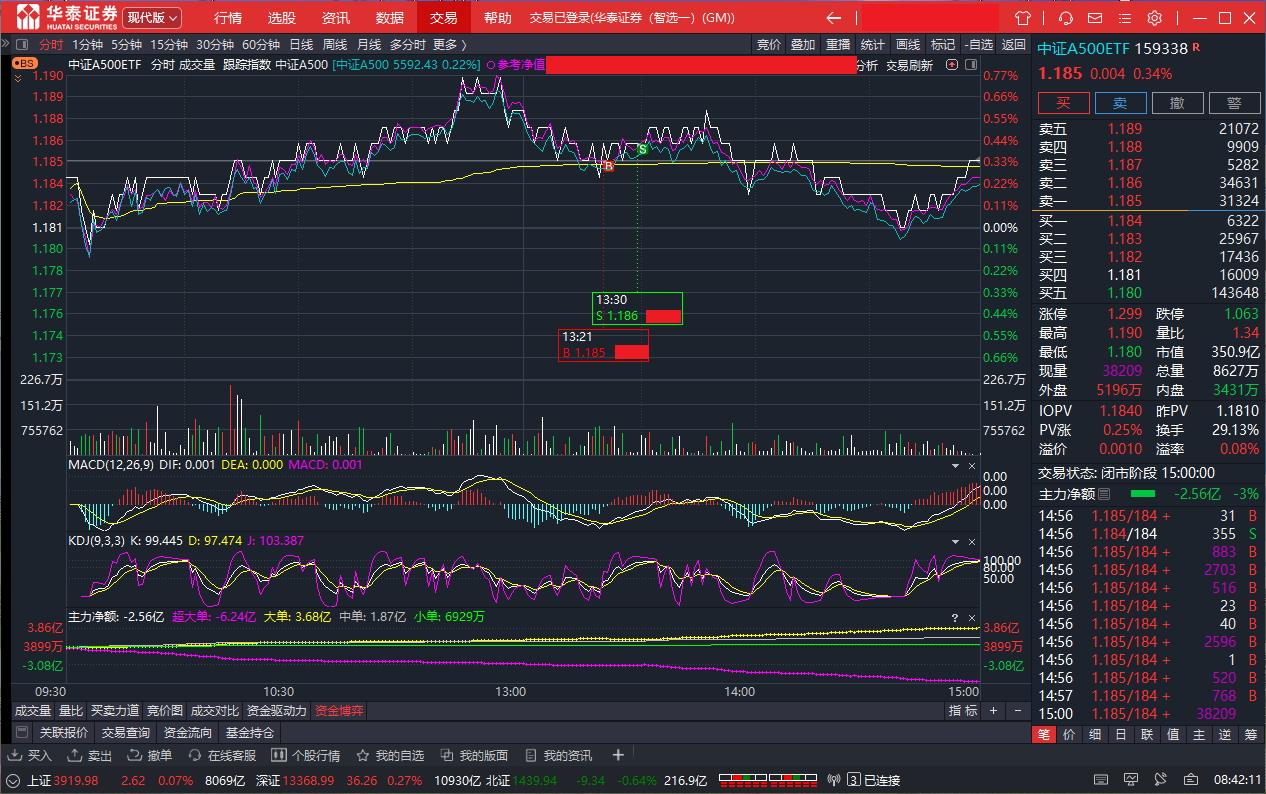Open the settings gear icon
The image size is (1266, 794).
(x=1154, y=18)
